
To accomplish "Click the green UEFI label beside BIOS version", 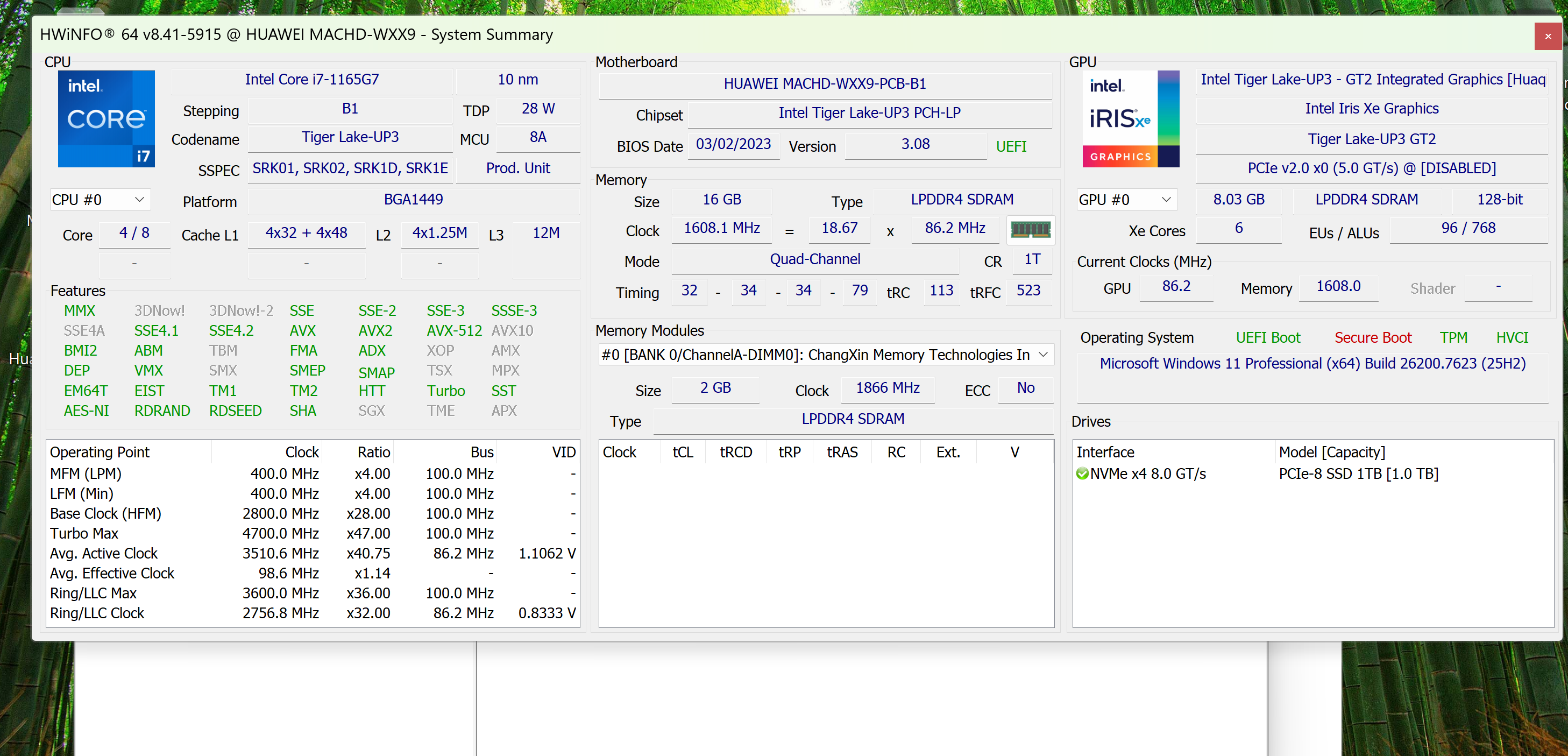I will [x=1011, y=147].
